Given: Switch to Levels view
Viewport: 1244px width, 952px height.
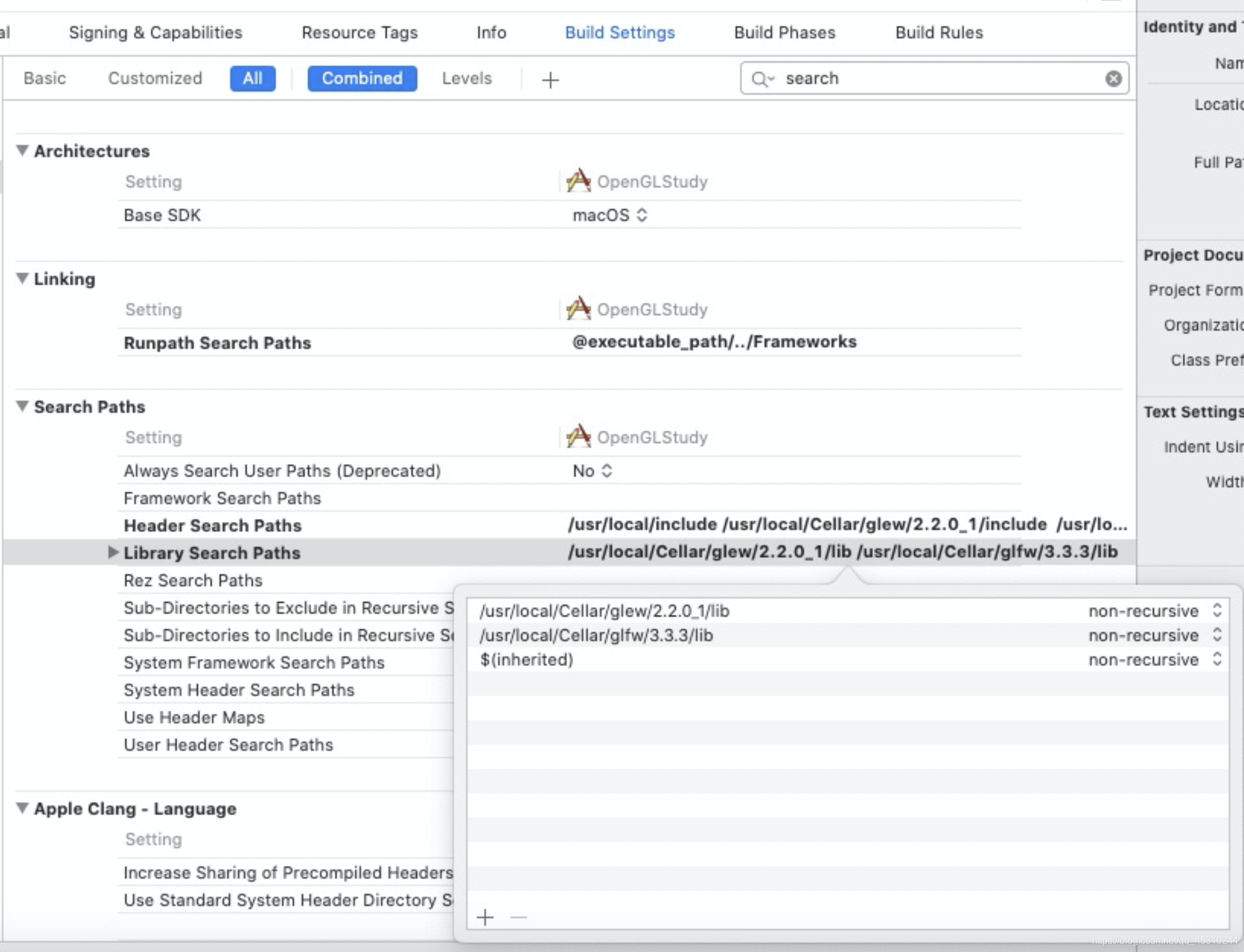Looking at the screenshot, I should pyautogui.click(x=466, y=78).
